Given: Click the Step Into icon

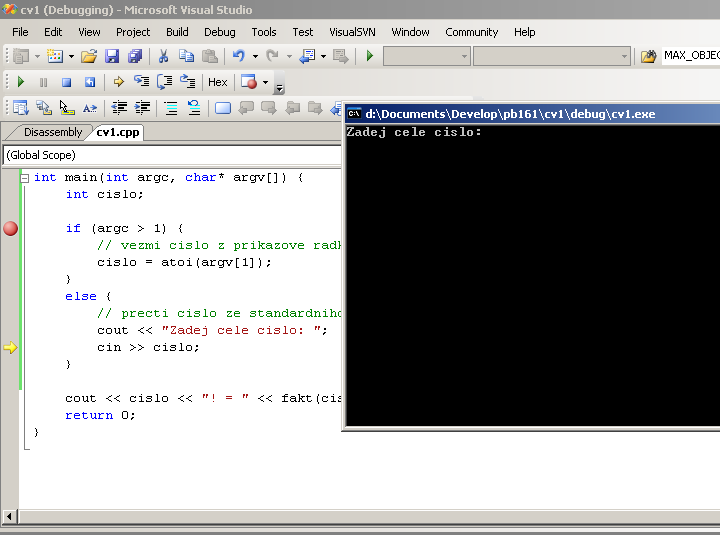Looking at the screenshot, I should (x=141, y=82).
